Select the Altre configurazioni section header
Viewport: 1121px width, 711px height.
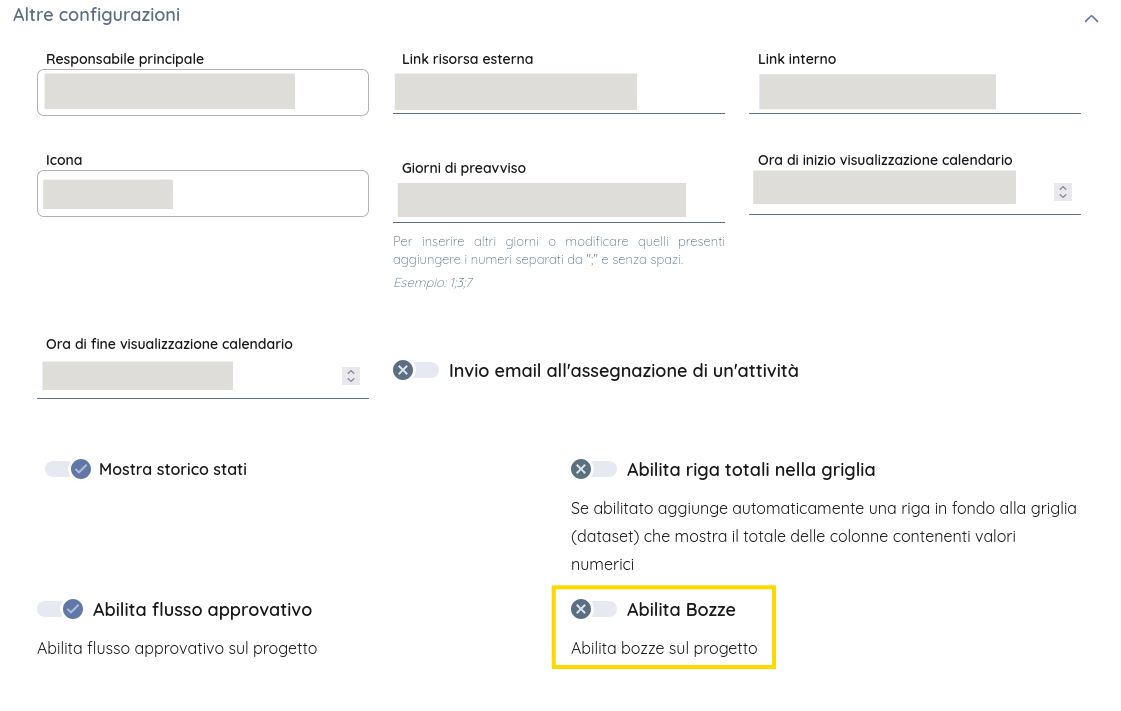click(x=96, y=15)
